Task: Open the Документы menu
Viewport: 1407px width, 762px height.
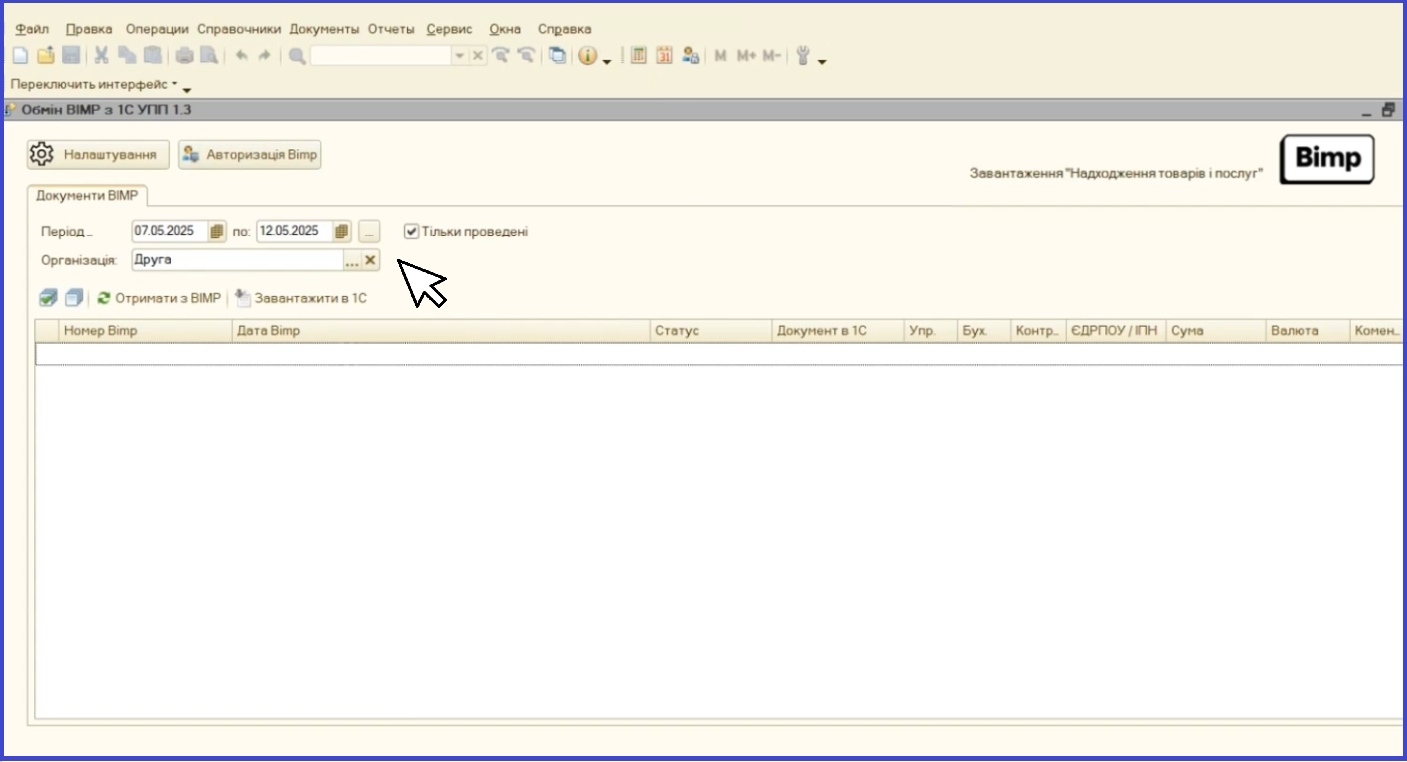Action: [324, 29]
